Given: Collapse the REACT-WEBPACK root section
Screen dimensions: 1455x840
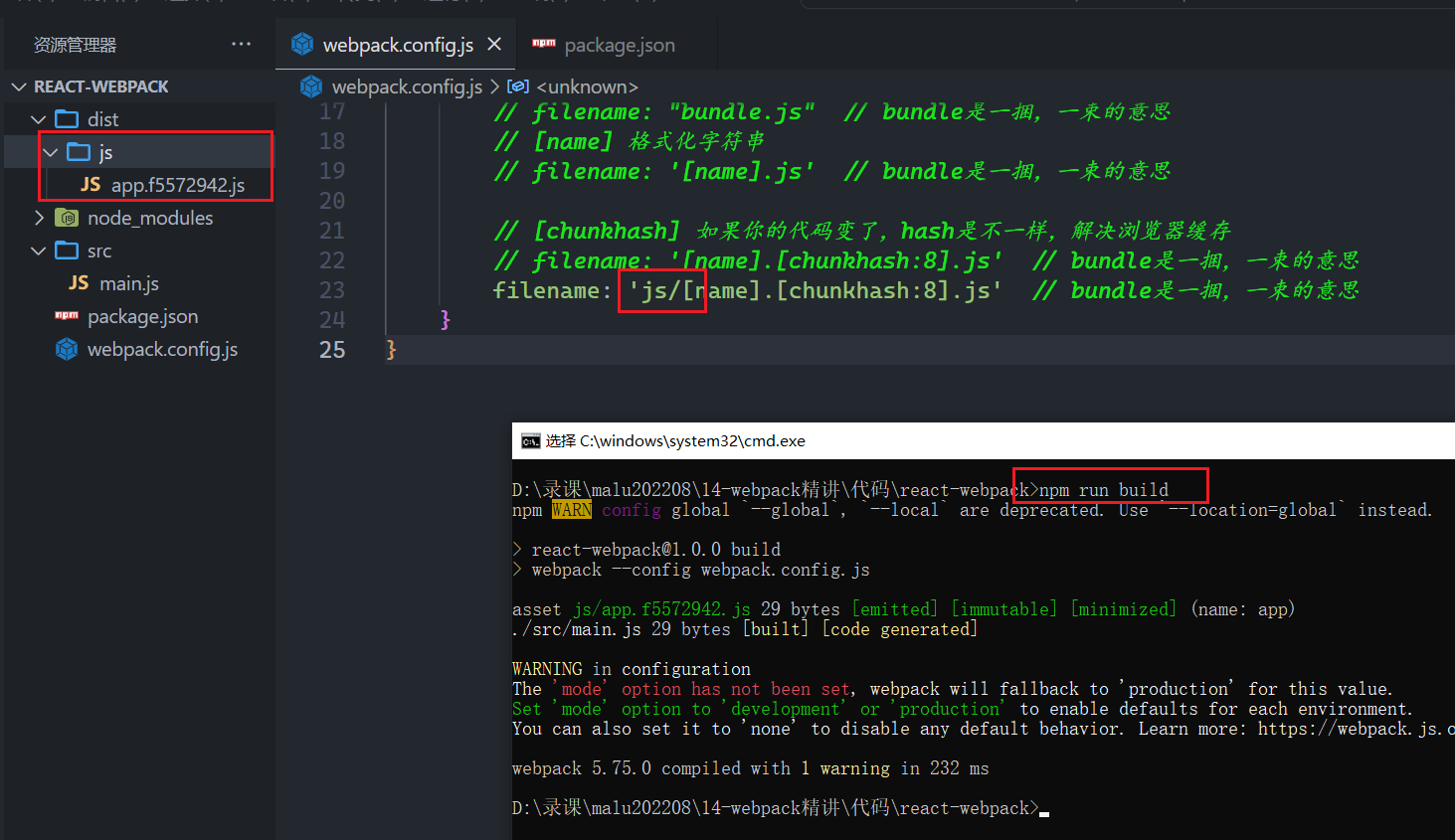Looking at the screenshot, I should 18,86.
